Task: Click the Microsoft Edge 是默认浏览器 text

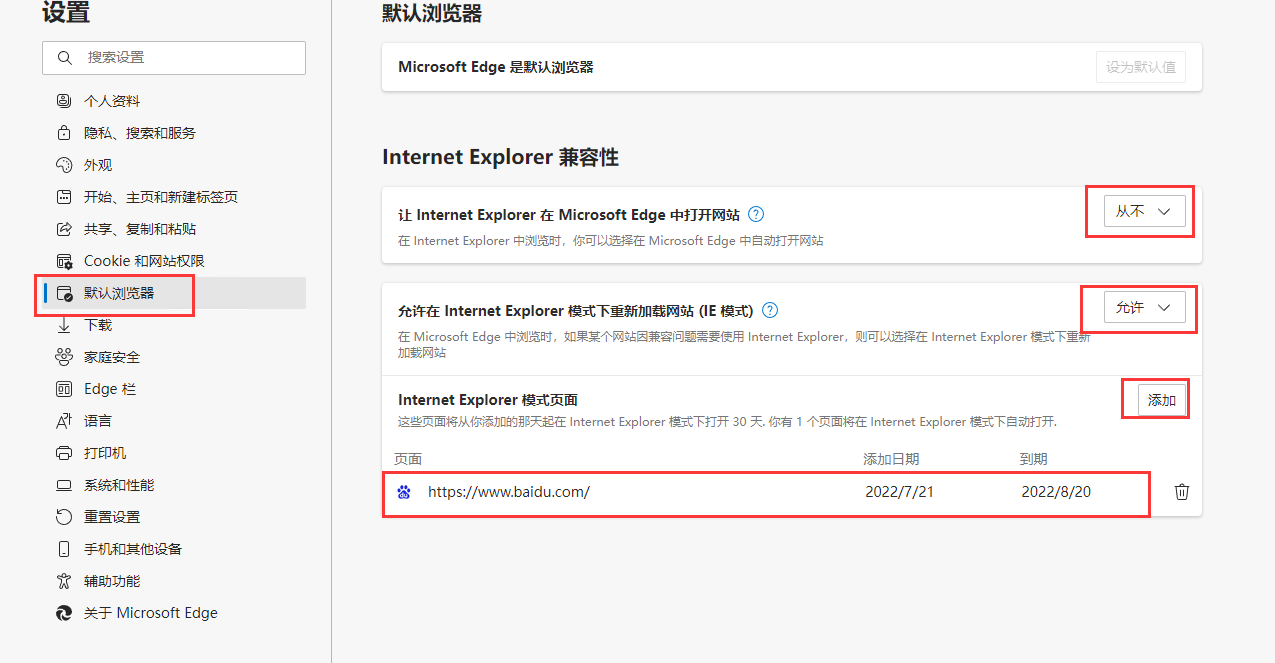Action: click(x=496, y=67)
